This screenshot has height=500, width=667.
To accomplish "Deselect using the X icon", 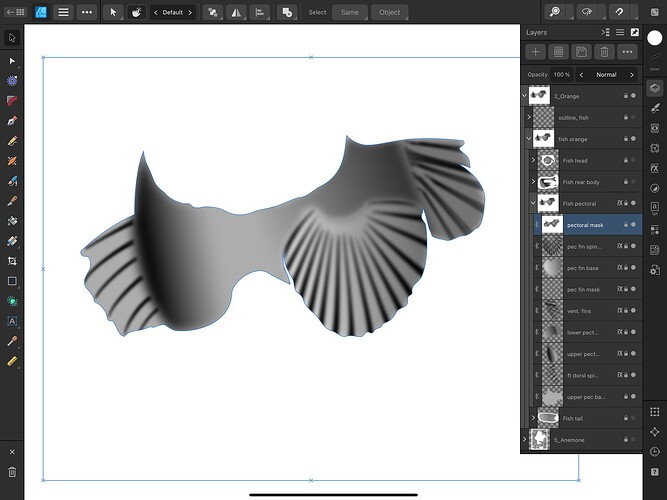I will [12, 452].
